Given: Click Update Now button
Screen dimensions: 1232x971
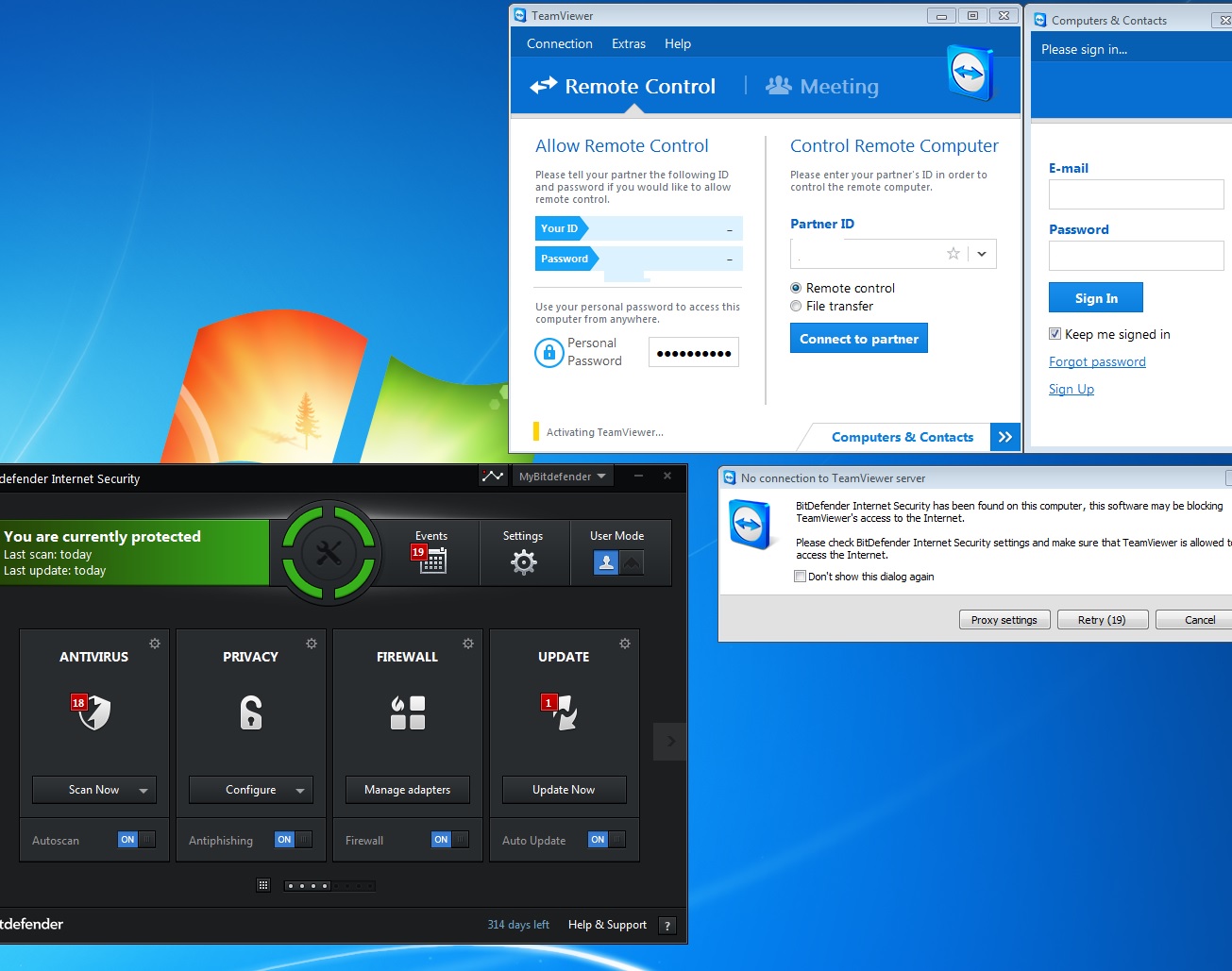Looking at the screenshot, I should (x=564, y=790).
